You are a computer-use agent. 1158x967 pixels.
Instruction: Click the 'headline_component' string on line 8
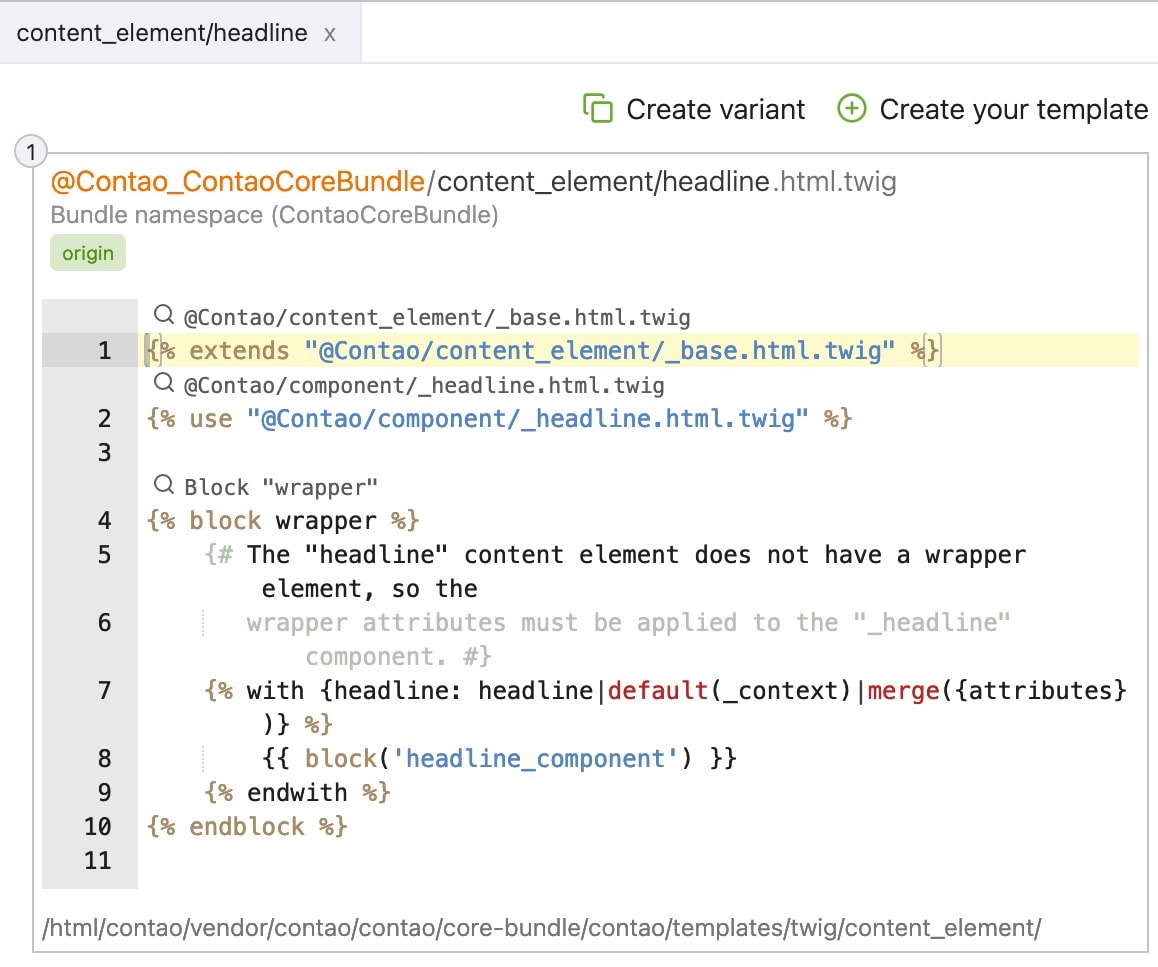pos(535,758)
